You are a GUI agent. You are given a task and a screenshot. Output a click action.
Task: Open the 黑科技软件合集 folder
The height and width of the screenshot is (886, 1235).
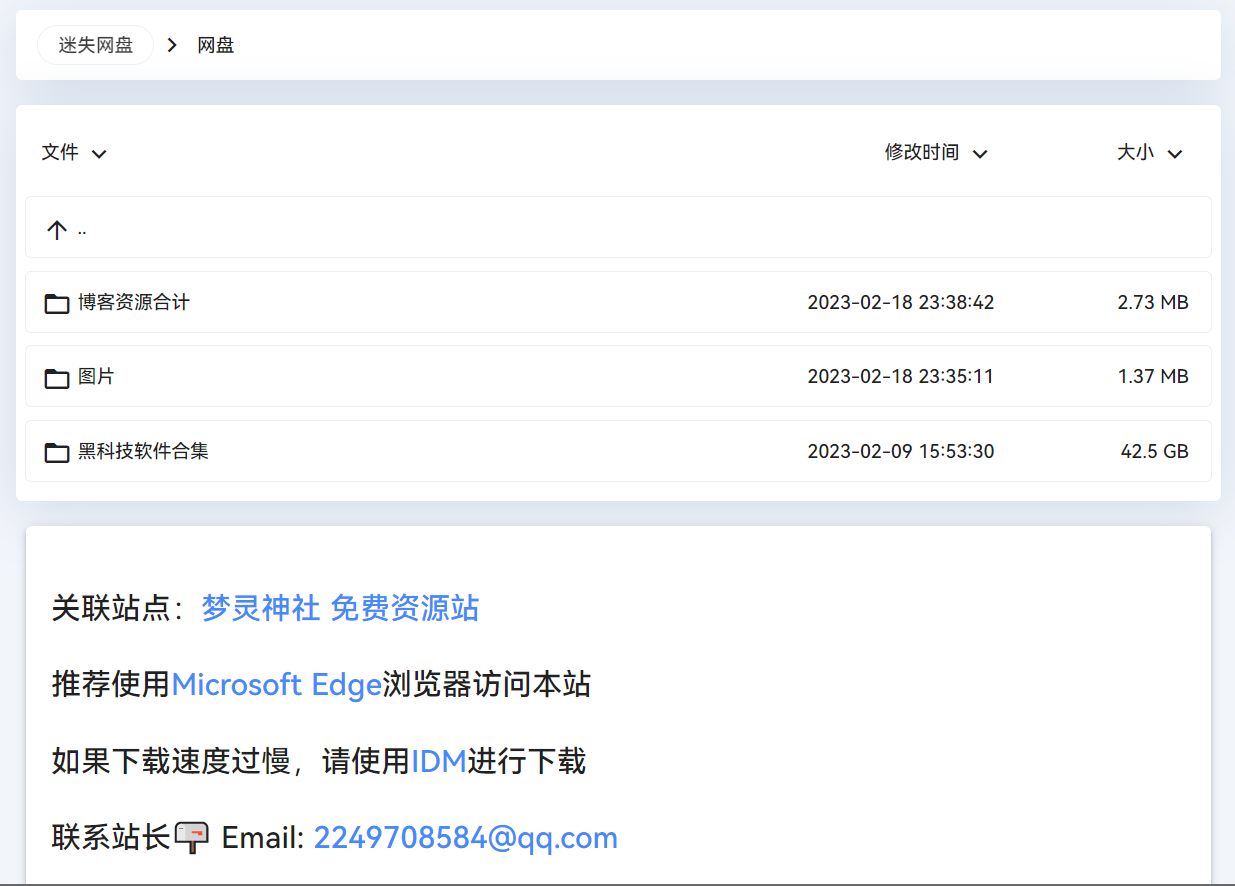[143, 451]
